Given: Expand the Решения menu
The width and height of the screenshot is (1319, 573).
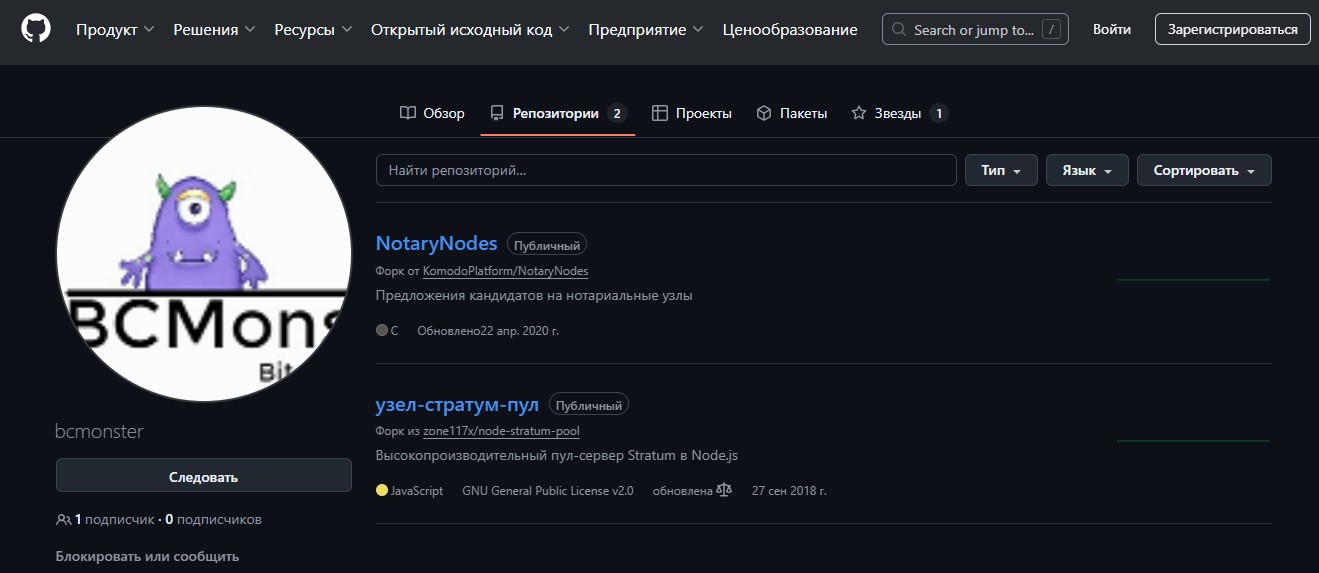Looking at the screenshot, I should pos(214,30).
